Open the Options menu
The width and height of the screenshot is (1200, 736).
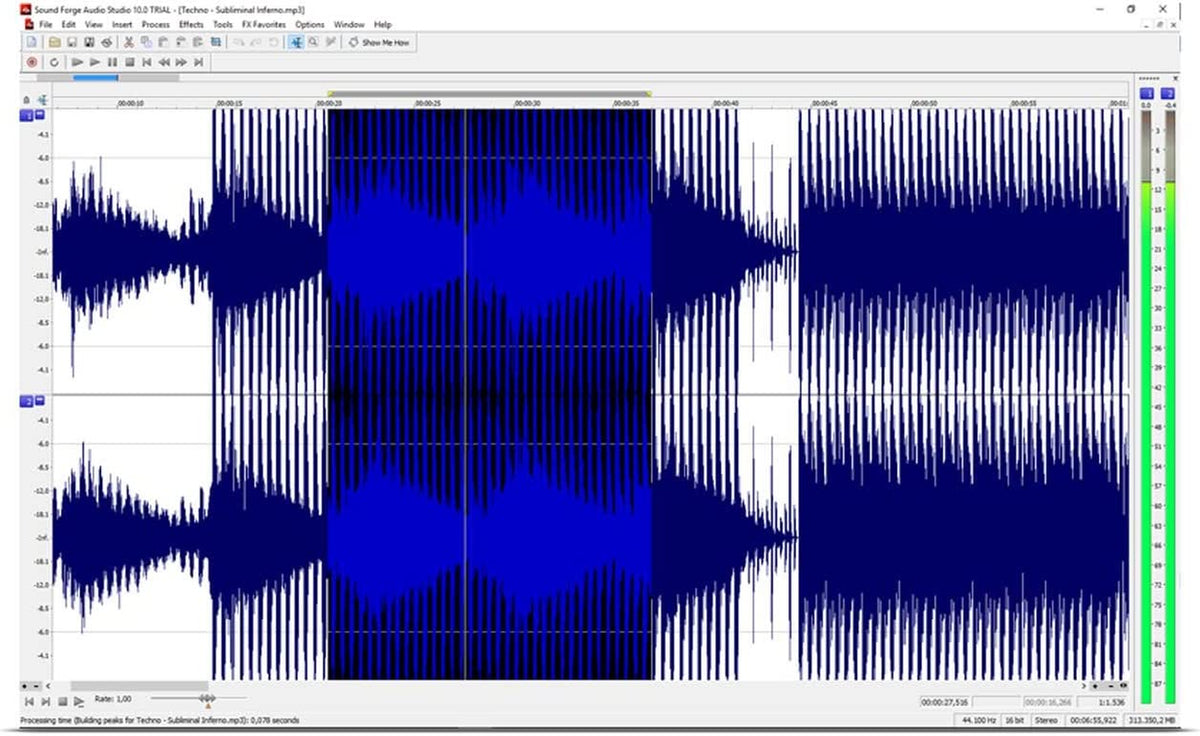click(x=310, y=24)
